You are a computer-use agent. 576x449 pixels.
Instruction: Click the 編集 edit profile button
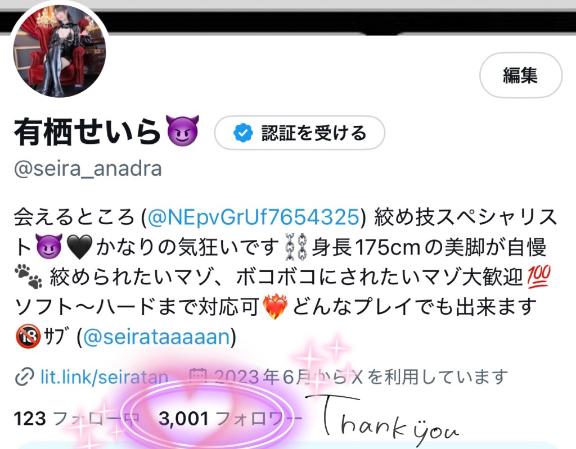(x=521, y=75)
